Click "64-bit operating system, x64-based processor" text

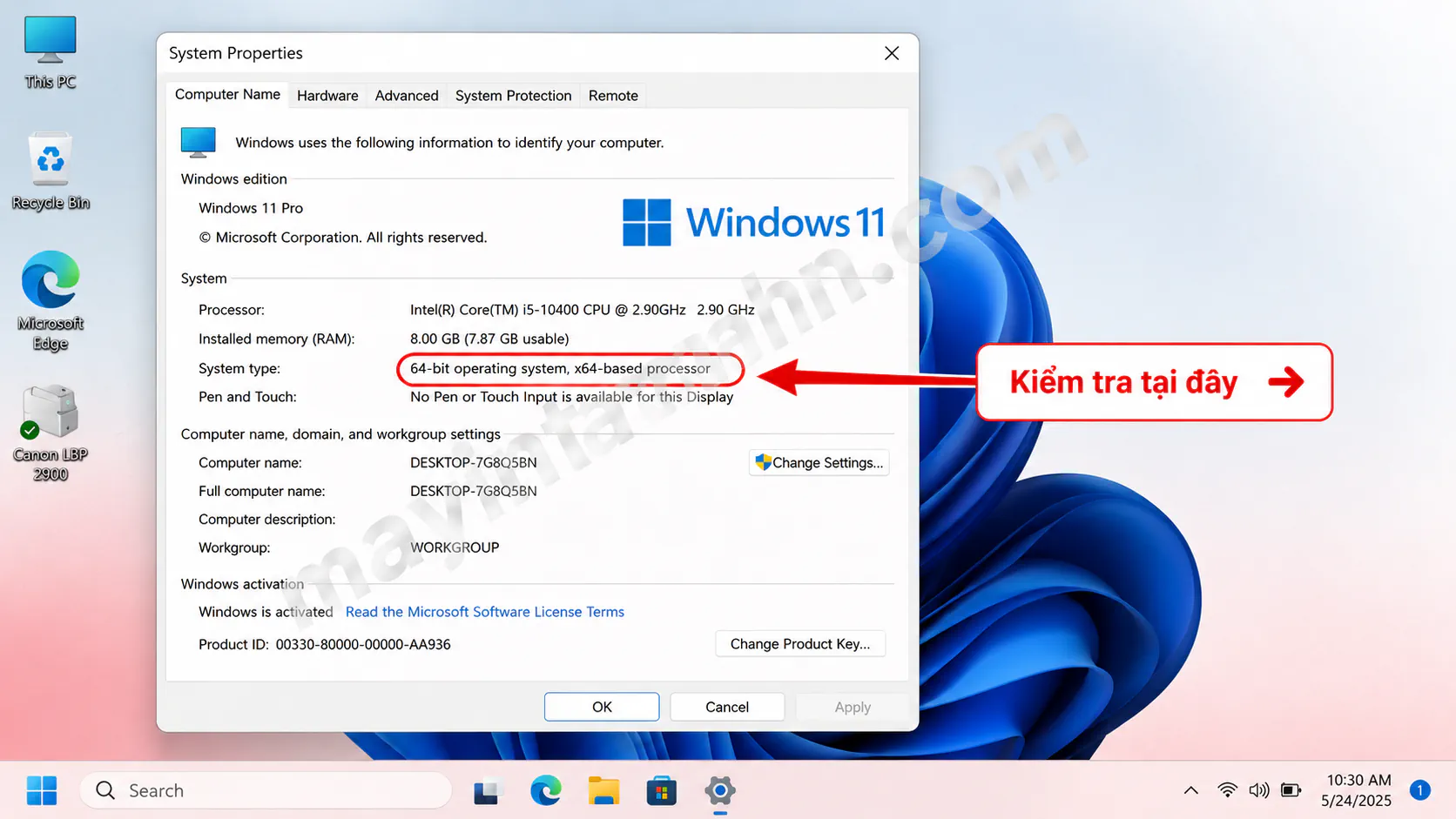560,368
